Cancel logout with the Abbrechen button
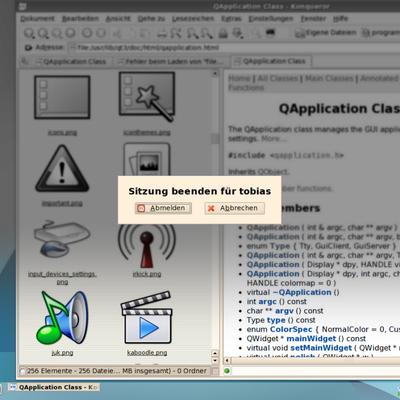The height and width of the screenshot is (400, 400). (x=235, y=208)
